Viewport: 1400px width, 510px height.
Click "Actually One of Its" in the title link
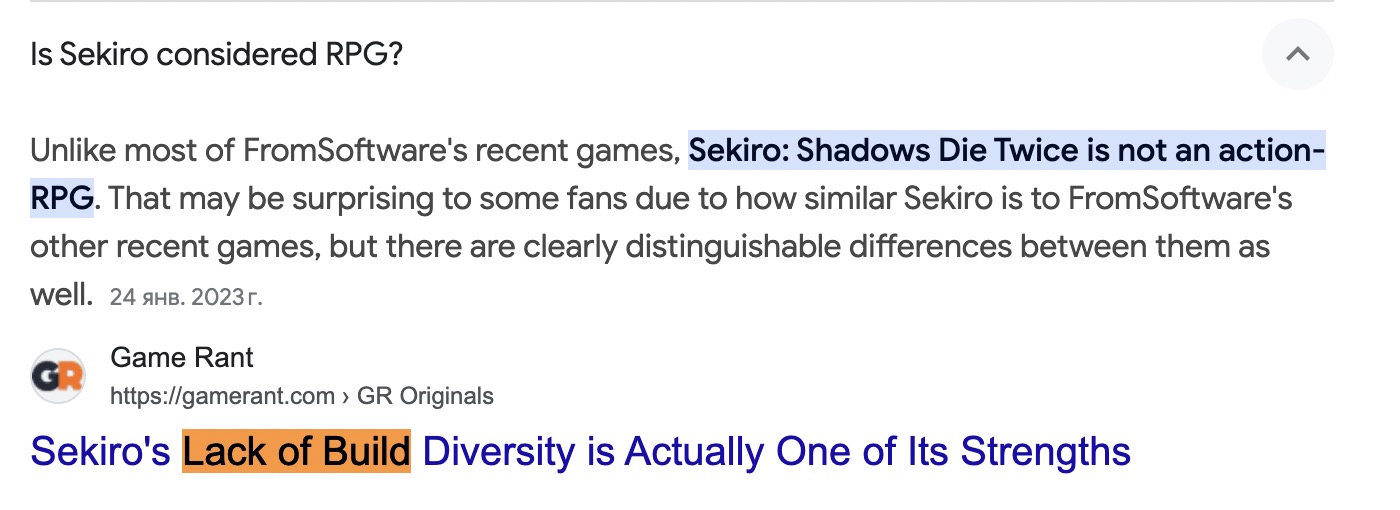click(788, 452)
